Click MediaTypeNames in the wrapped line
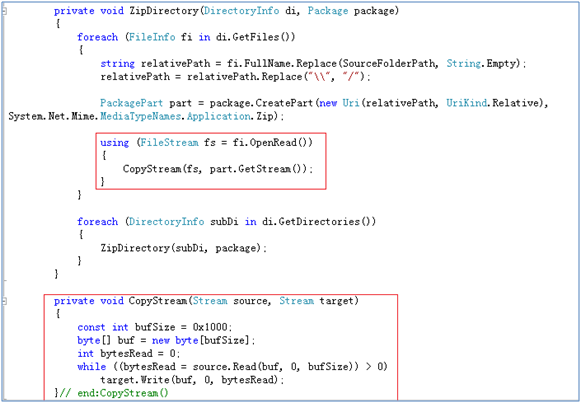The height and width of the screenshot is (403, 582). (x=140, y=117)
